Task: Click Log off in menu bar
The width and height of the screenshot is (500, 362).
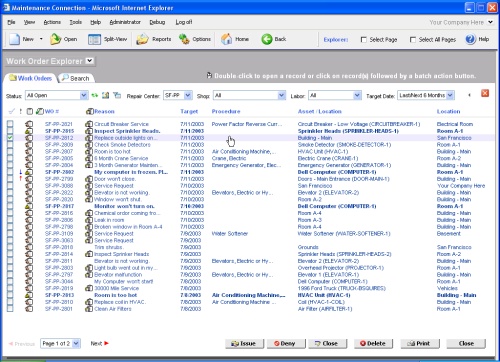Action: [184, 22]
